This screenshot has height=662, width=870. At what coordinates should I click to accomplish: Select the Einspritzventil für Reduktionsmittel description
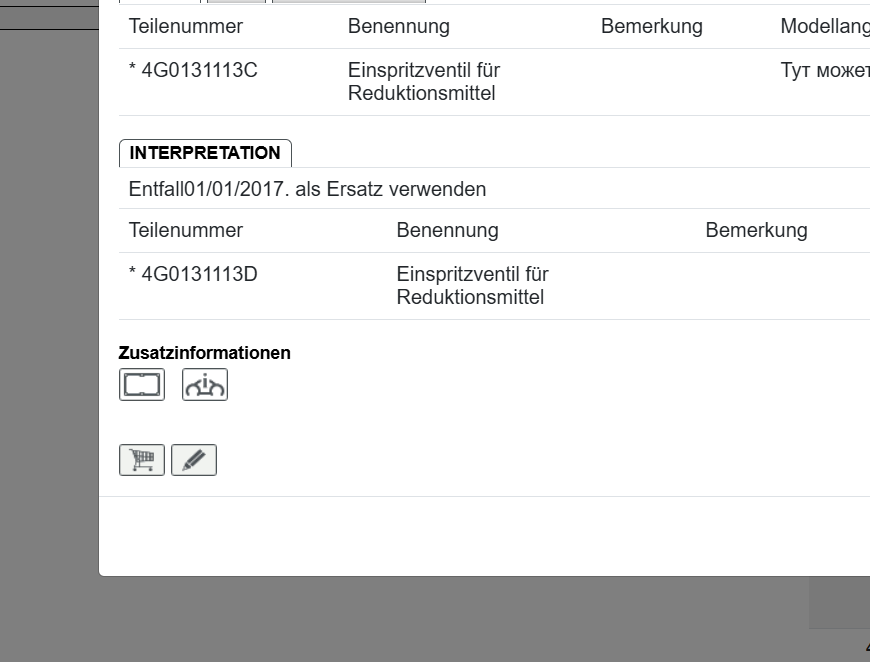tap(424, 82)
